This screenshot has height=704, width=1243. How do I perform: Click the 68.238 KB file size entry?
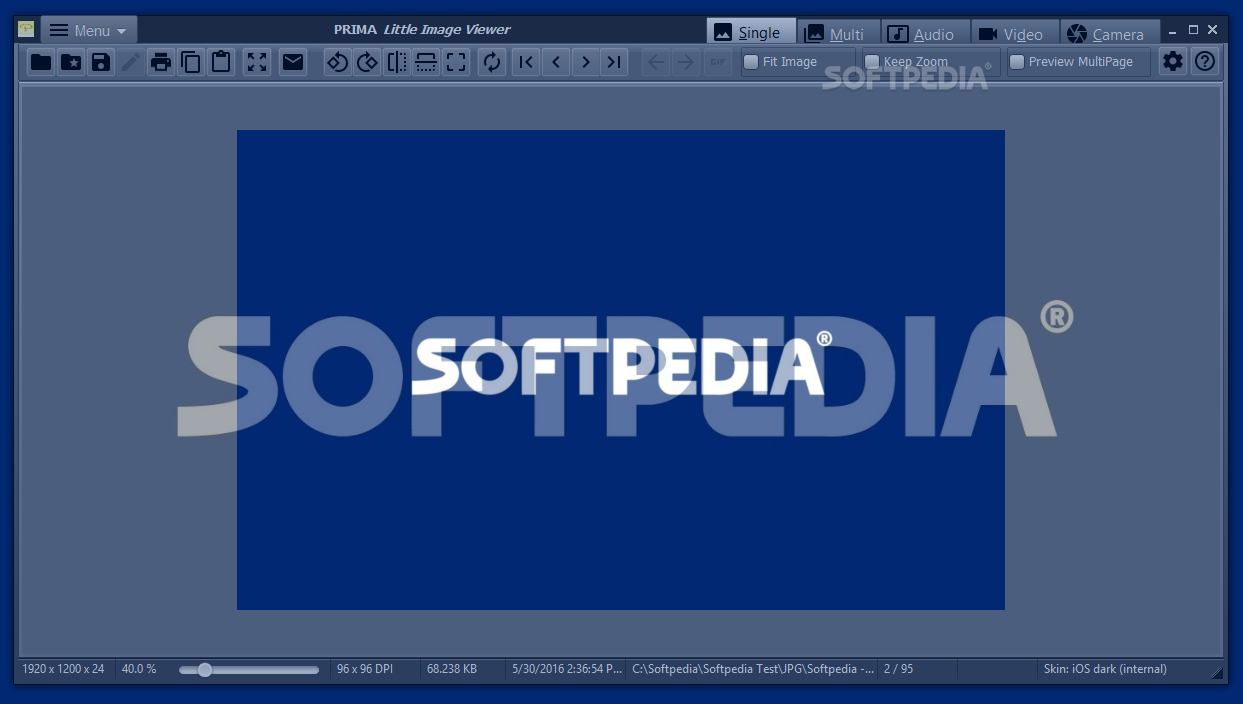coord(452,669)
